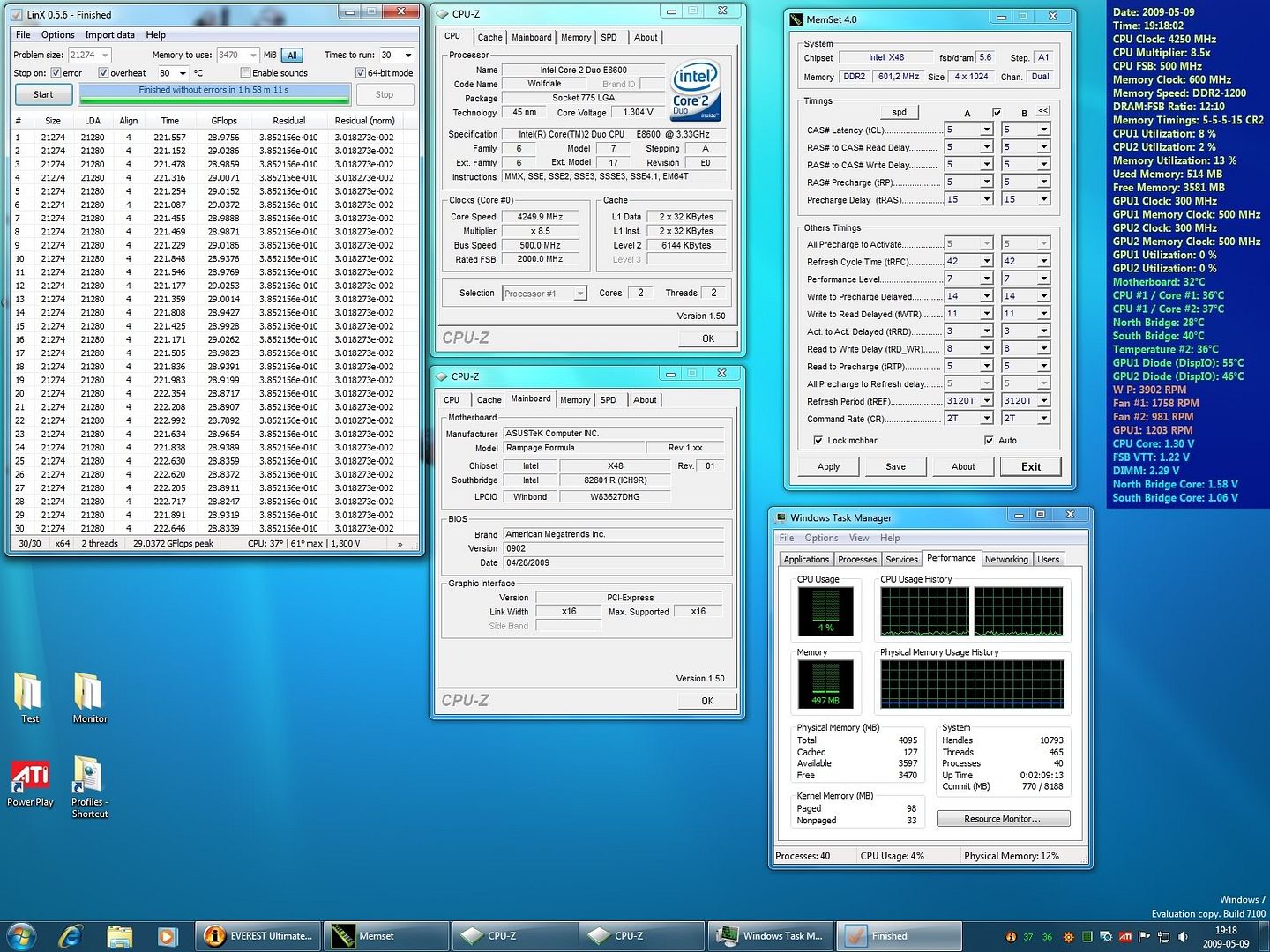Viewport: 1270px width, 952px height.
Task: Click Exit button in MemSet
Action: 1031,467
